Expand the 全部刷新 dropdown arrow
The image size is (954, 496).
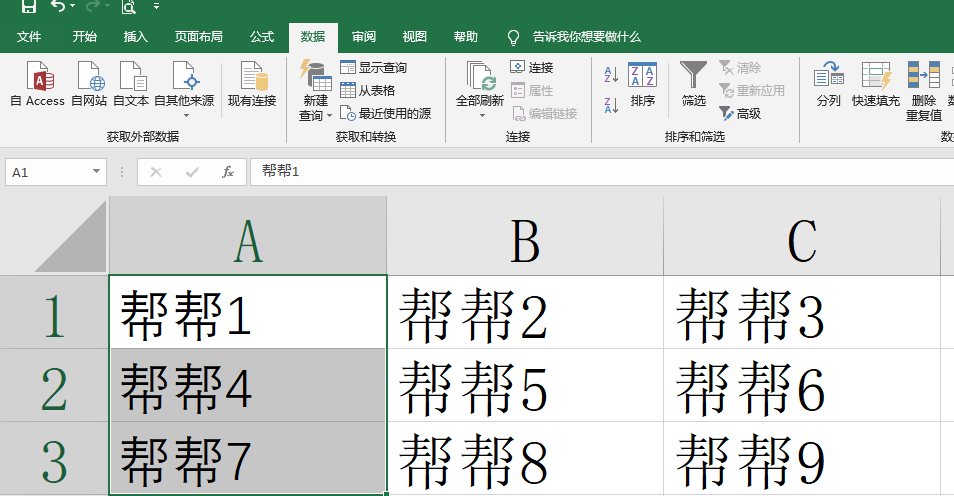tap(481, 116)
